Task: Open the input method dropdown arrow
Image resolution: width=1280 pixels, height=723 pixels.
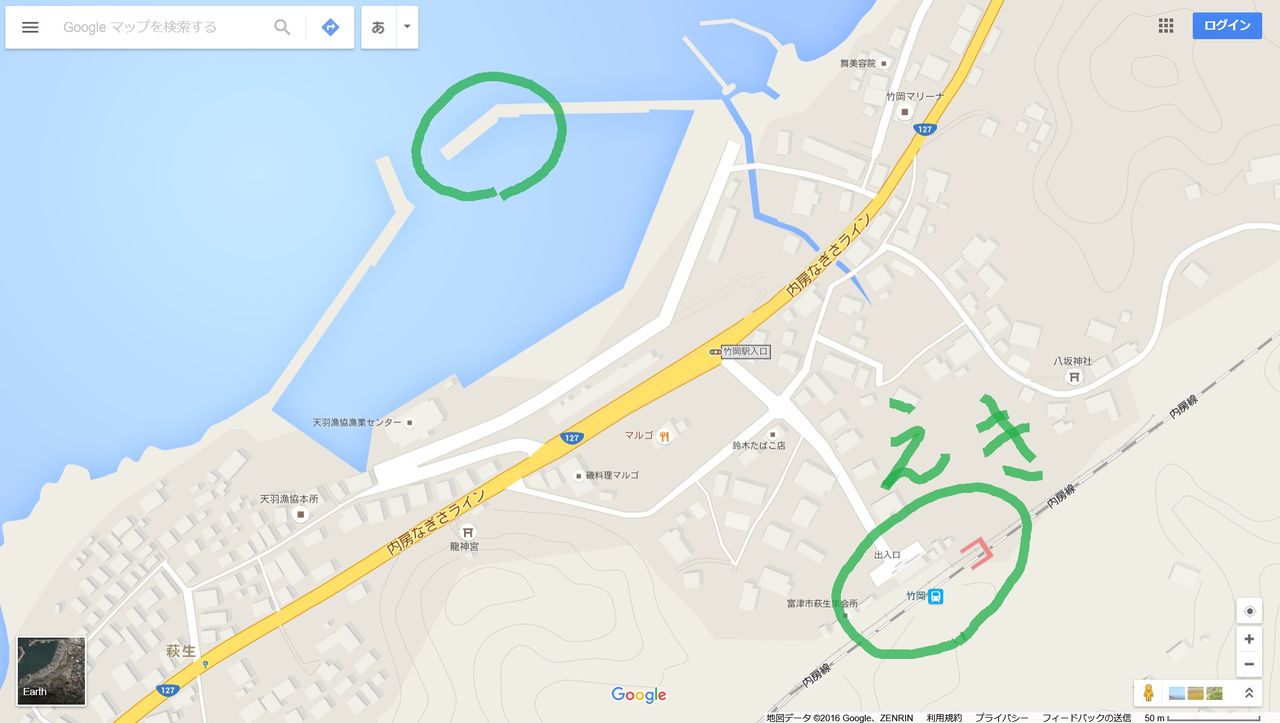Action: (407, 27)
